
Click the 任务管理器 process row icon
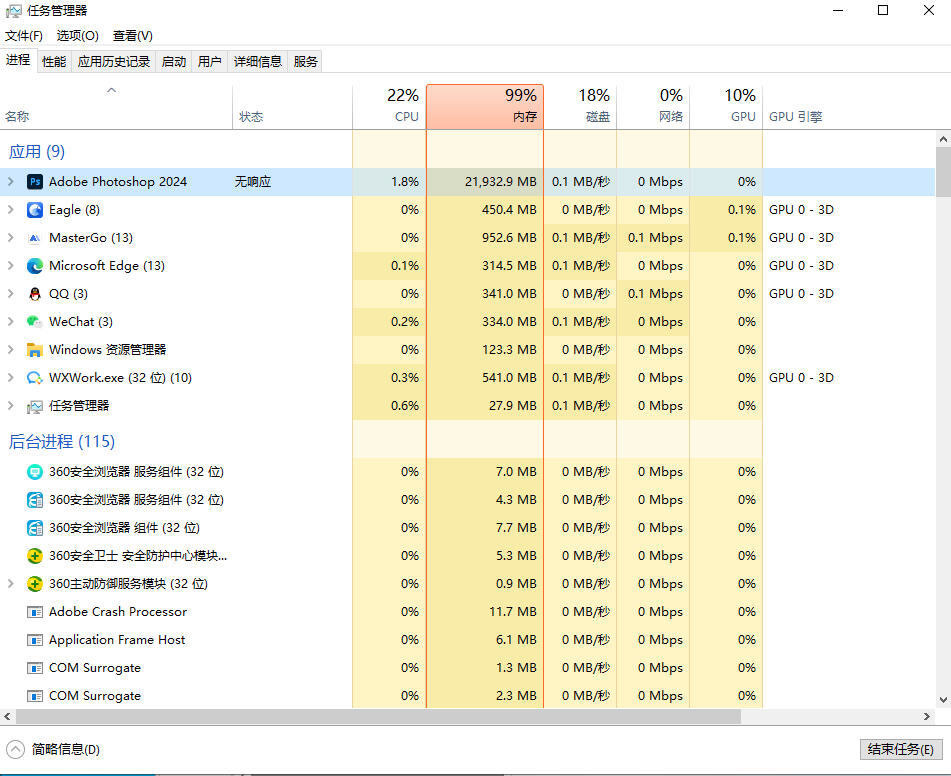click(35, 406)
